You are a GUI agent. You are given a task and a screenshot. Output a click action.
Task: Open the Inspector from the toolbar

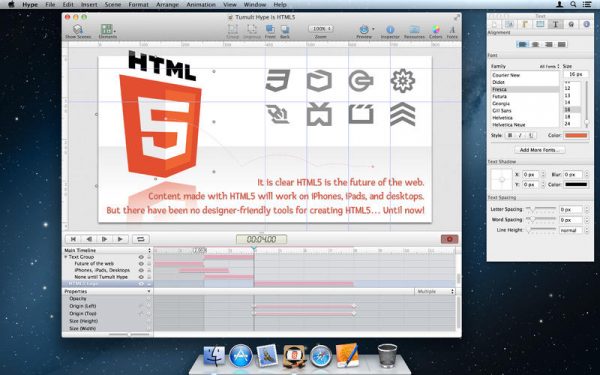coord(390,29)
